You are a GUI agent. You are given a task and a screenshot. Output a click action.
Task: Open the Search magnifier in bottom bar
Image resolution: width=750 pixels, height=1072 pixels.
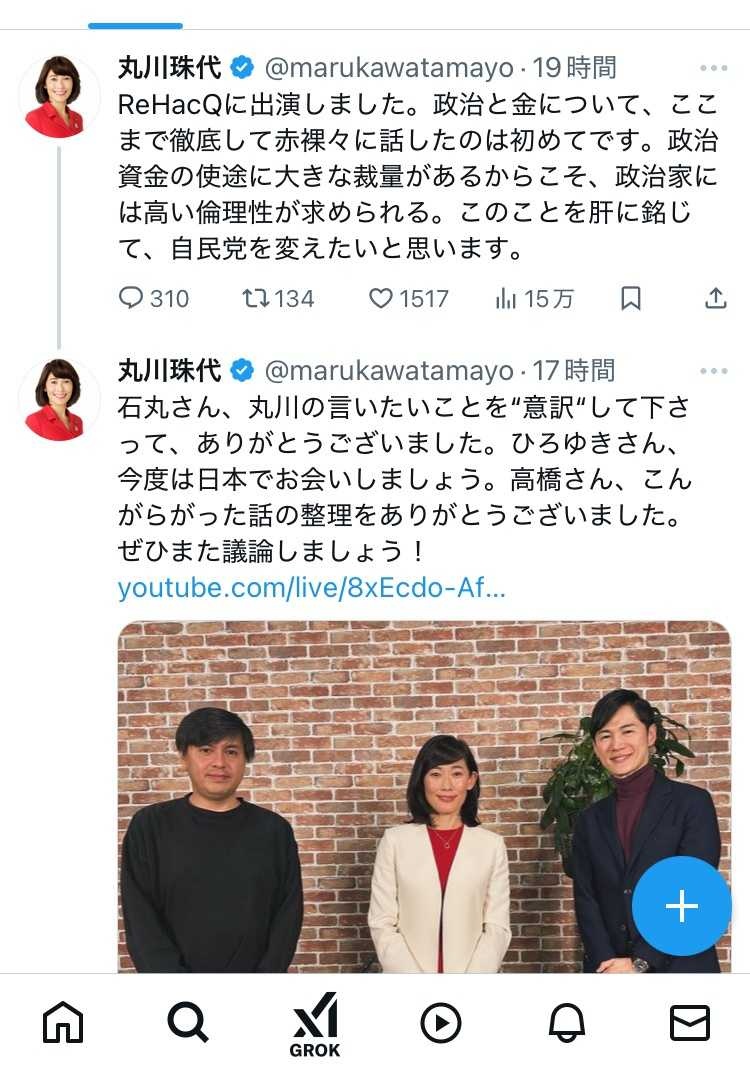(x=187, y=1023)
